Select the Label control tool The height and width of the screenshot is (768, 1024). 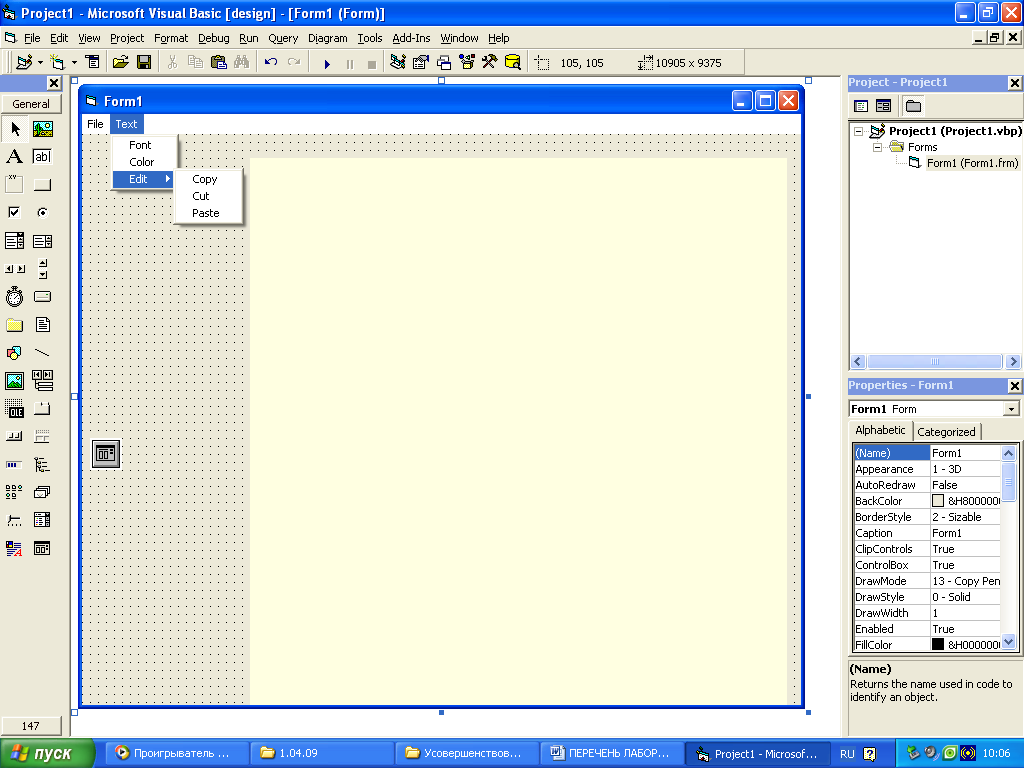(14, 157)
